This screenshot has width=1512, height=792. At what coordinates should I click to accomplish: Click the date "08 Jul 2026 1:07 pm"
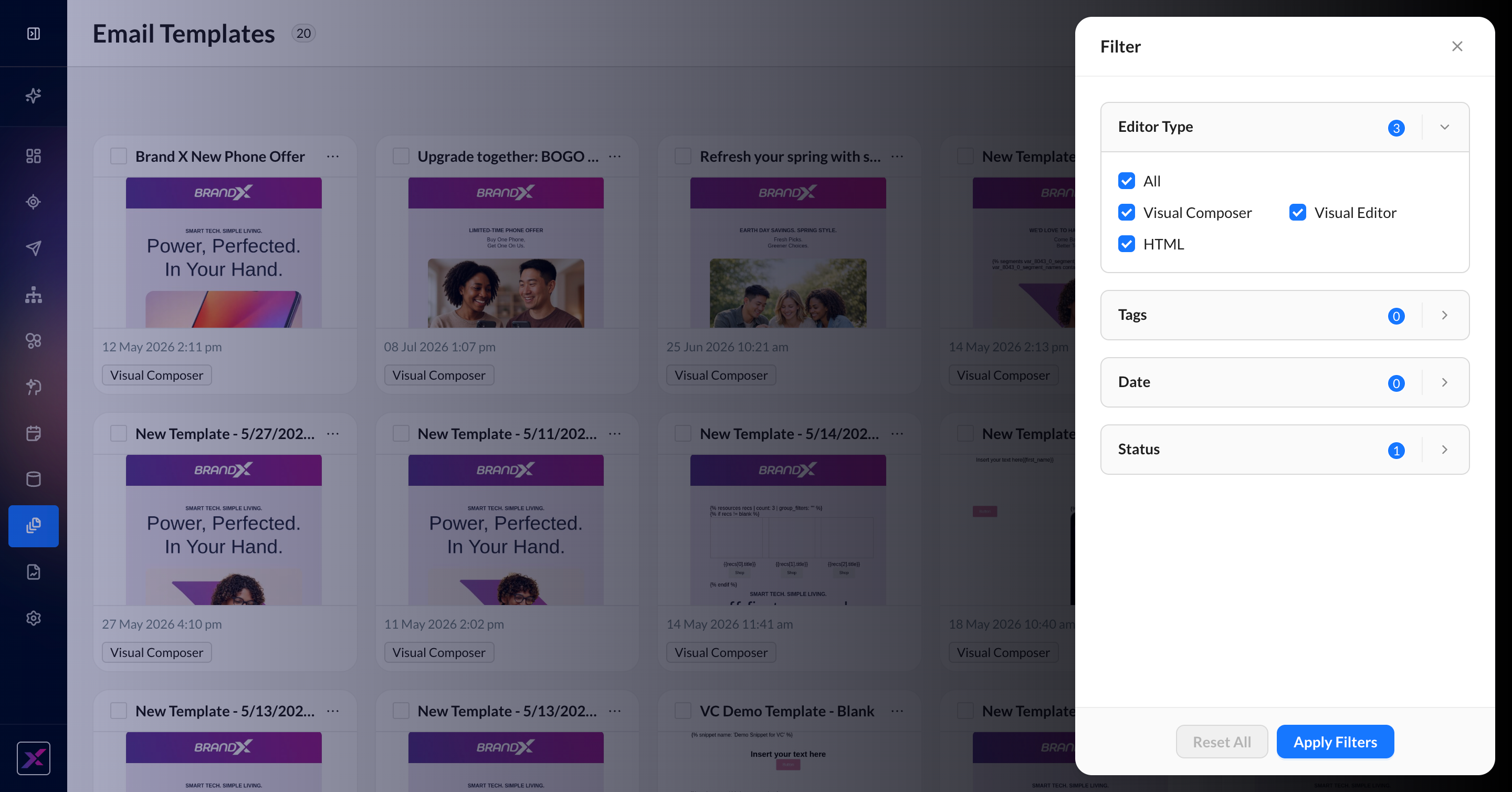point(439,347)
